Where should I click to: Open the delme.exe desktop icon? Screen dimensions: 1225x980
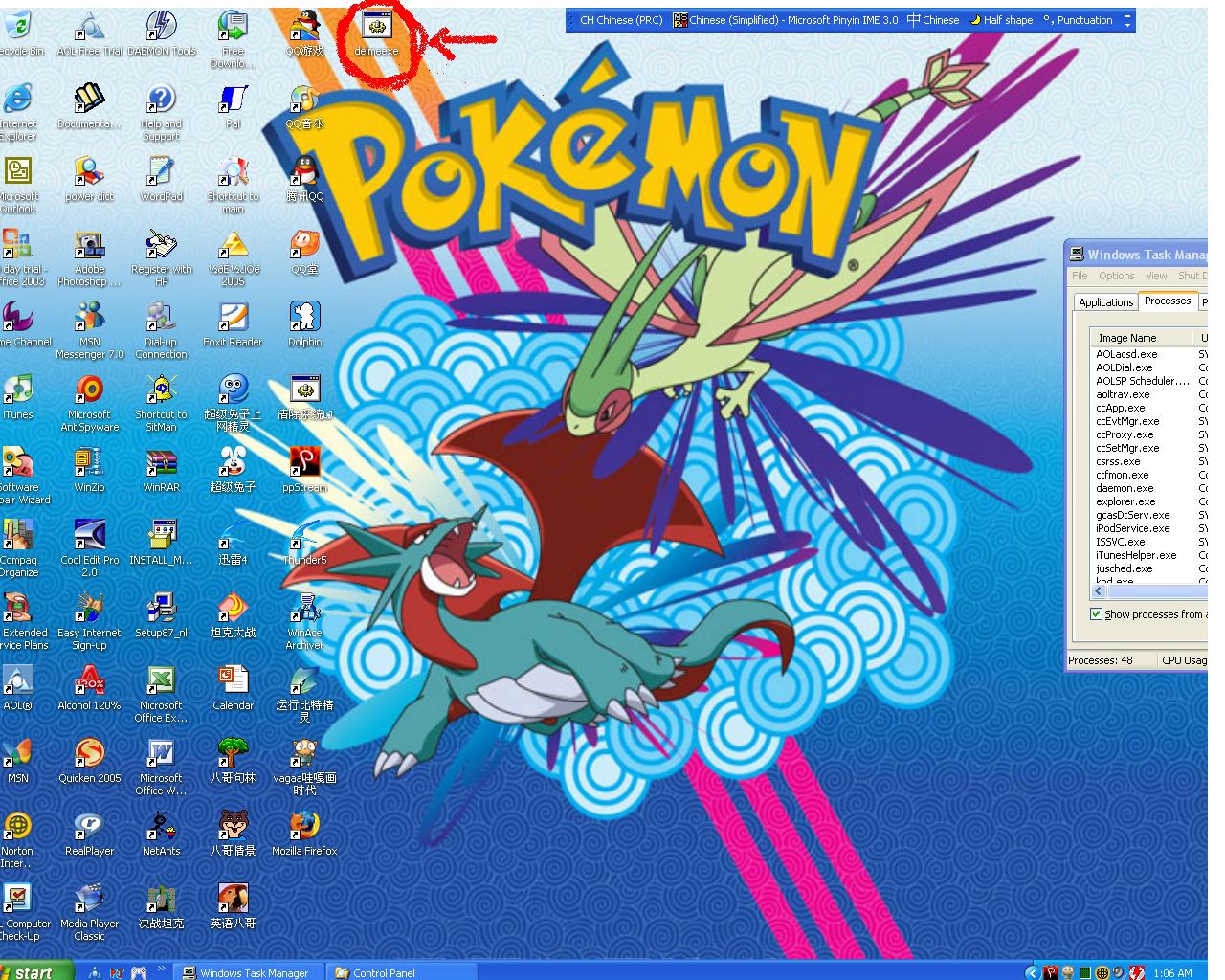pos(376,33)
